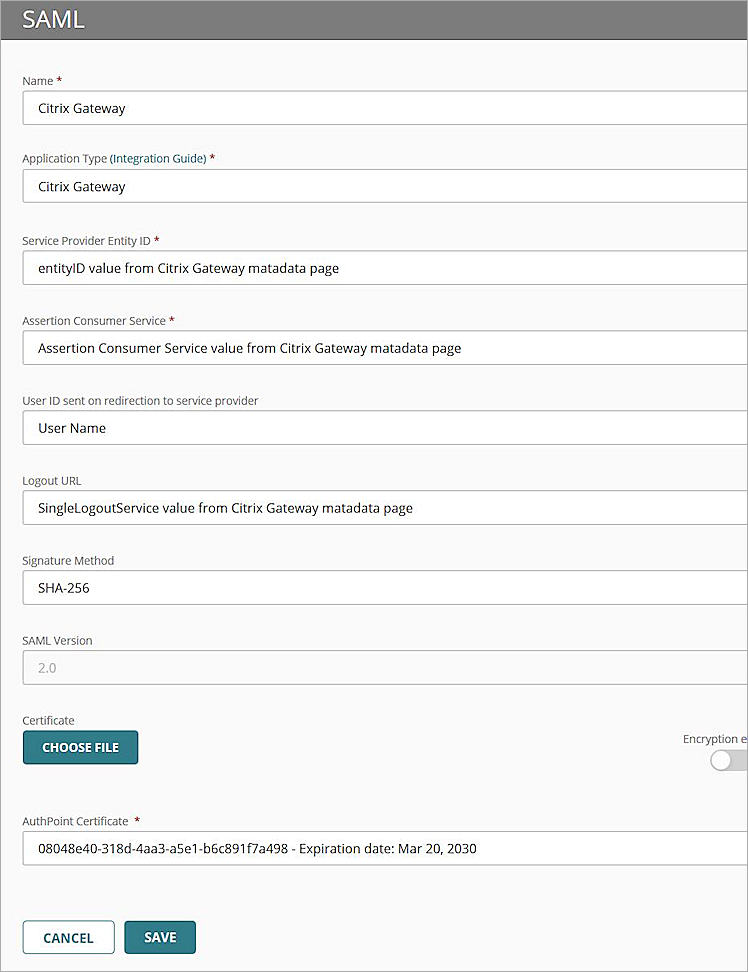Open the Signature Method SHA-256 dropdown

pyautogui.click(x=384, y=588)
